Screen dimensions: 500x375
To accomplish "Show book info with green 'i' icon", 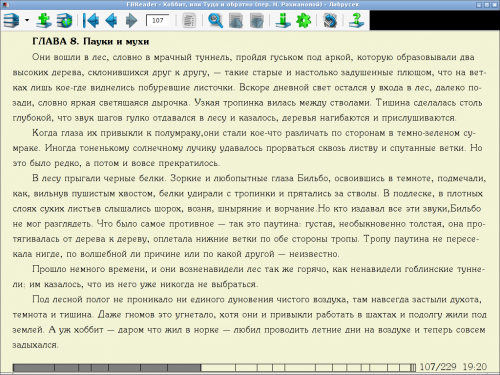I will [x=283, y=21].
